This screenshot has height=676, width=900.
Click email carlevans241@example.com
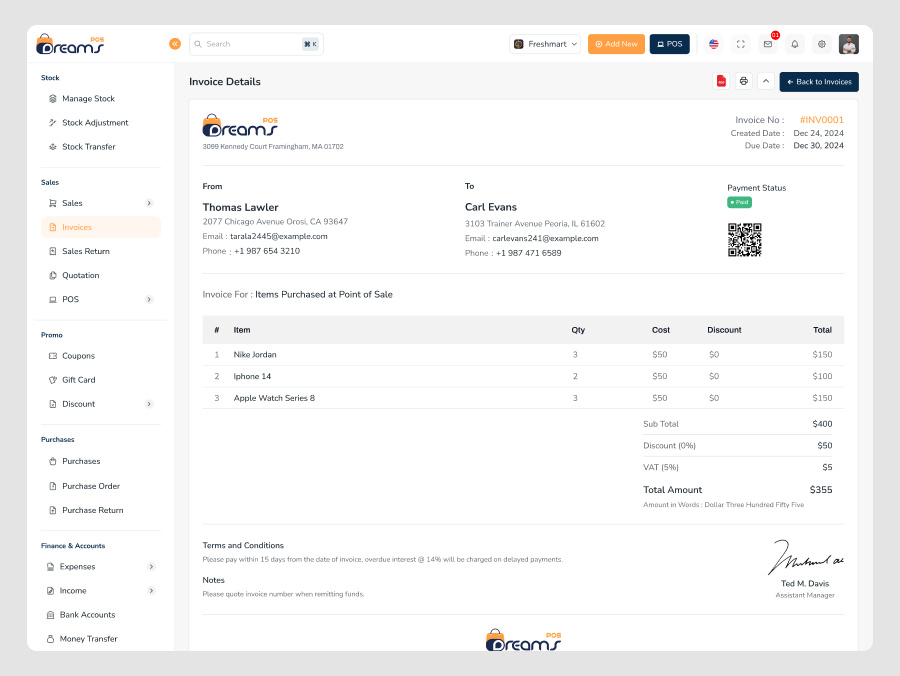point(545,239)
